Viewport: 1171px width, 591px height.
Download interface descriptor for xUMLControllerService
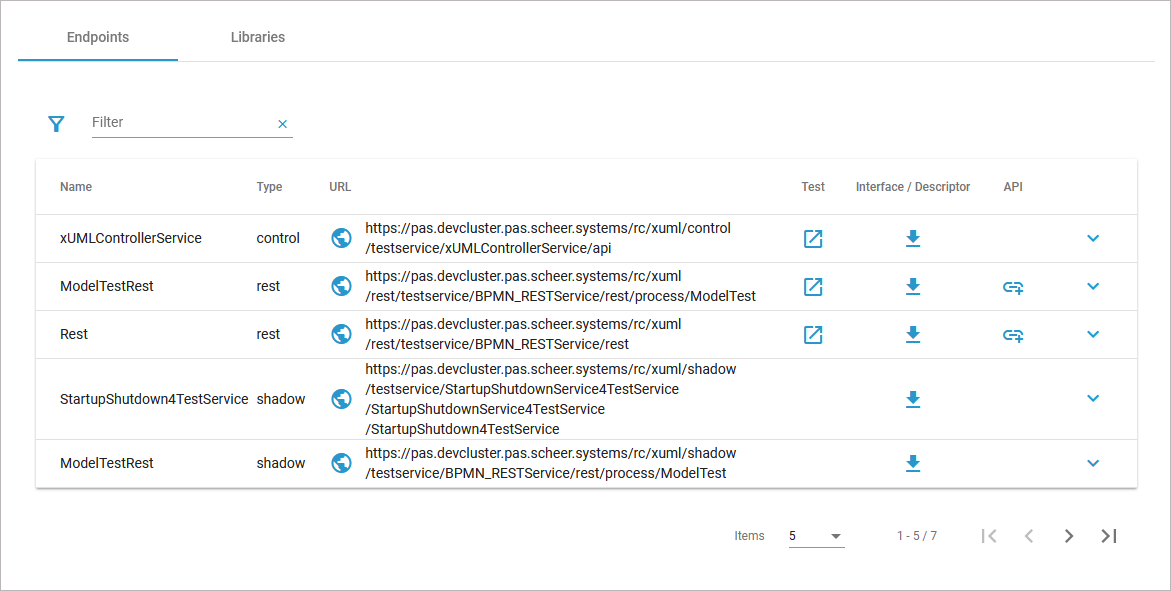coord(912,239)
